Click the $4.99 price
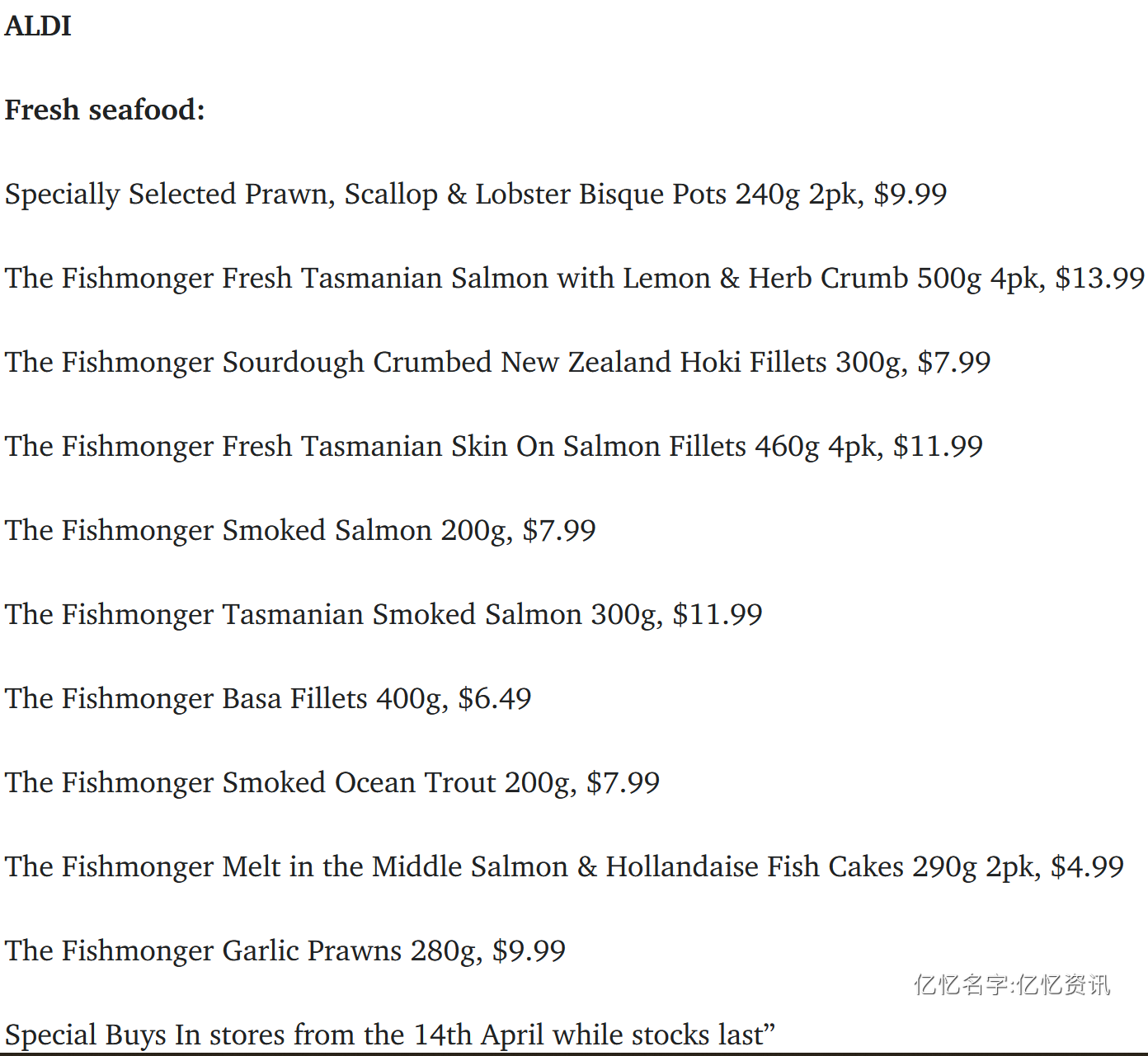Screen dimensions: 1148x1056 pos(1087,867)
